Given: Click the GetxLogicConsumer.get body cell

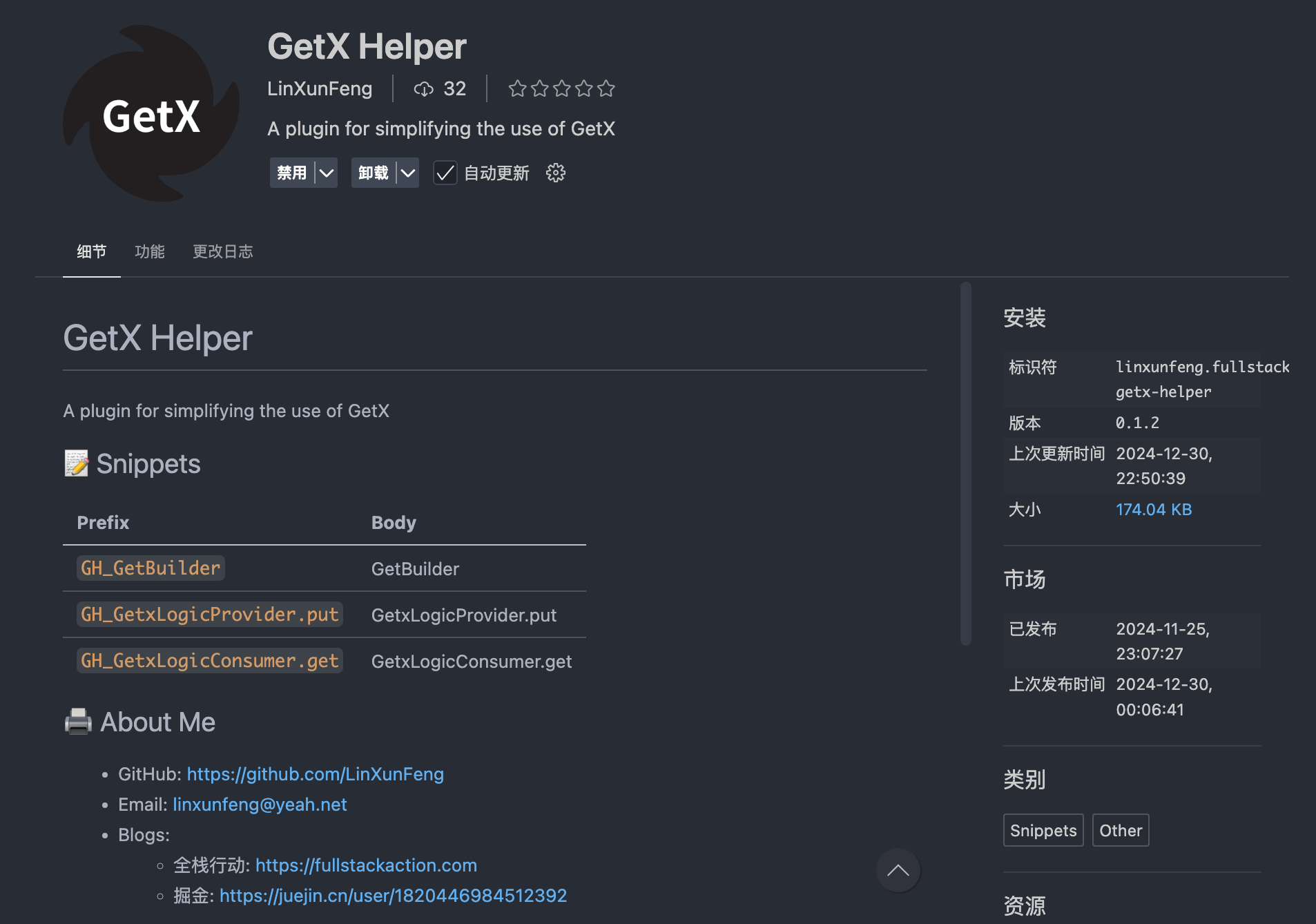Looking at the screenshot, I should click(x=472, y=662).
